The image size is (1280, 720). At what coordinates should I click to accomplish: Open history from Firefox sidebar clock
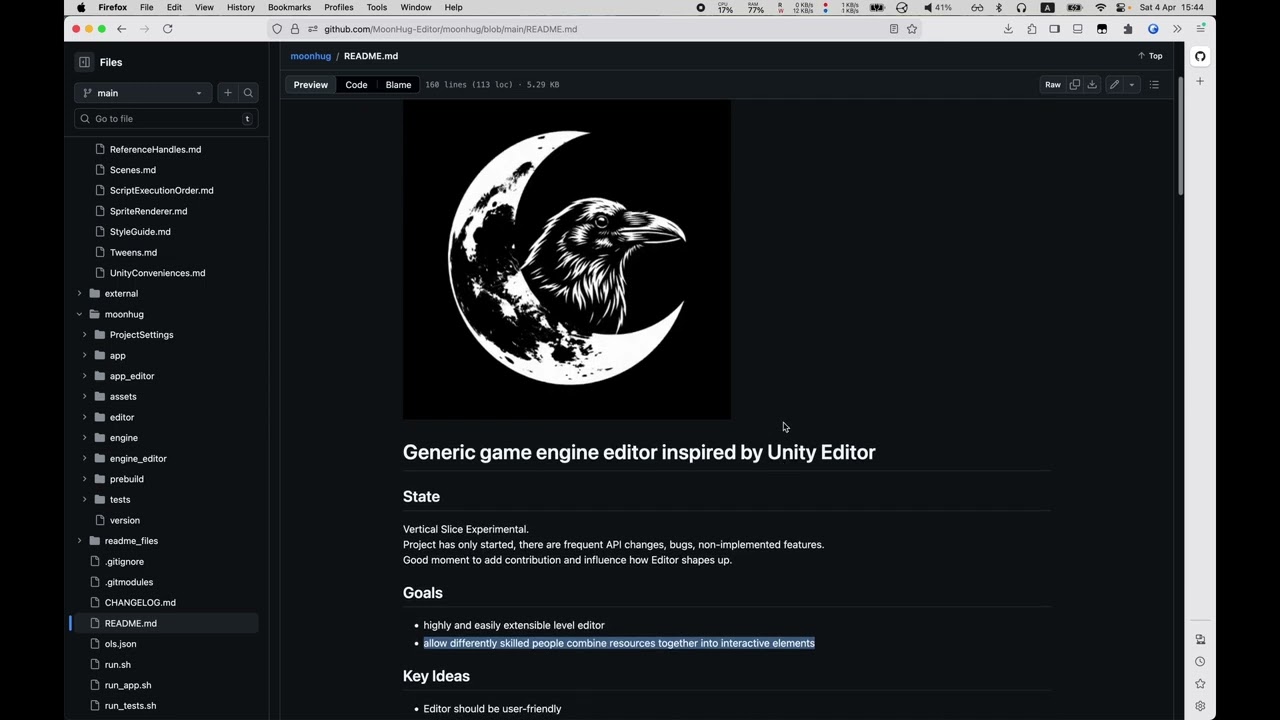[1200, 662]
